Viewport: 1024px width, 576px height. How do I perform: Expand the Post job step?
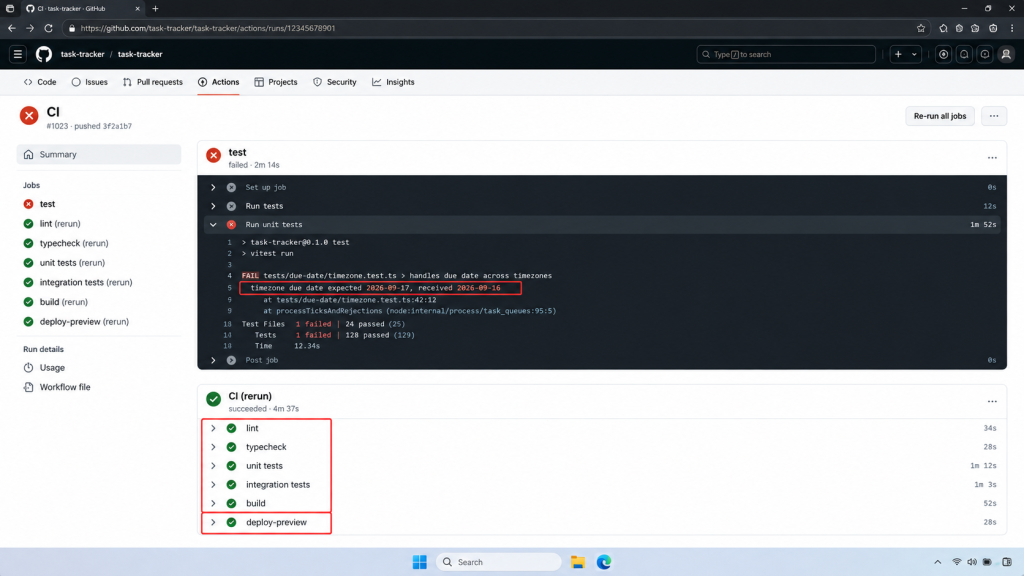click(x=213, y=360)
